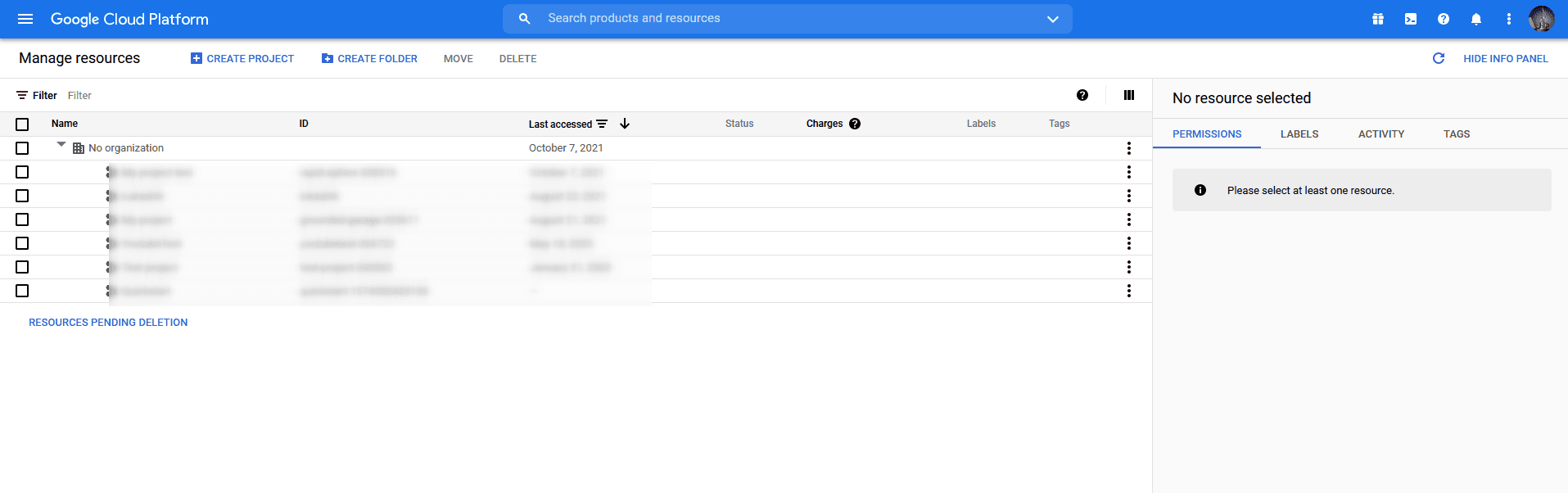This screenshot has height=493, width=1568.
Task: Click the Charges help icon
Action: click(855, 124)
